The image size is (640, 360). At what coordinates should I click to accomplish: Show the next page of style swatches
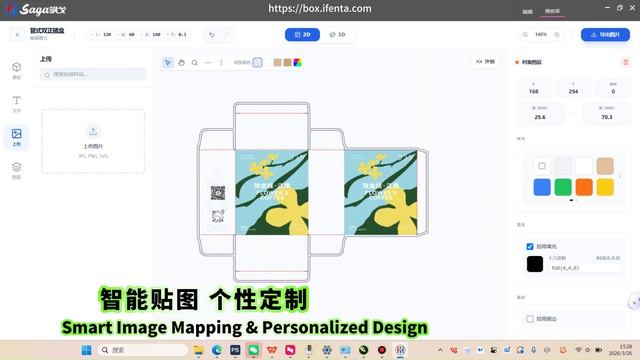(620, 176)
